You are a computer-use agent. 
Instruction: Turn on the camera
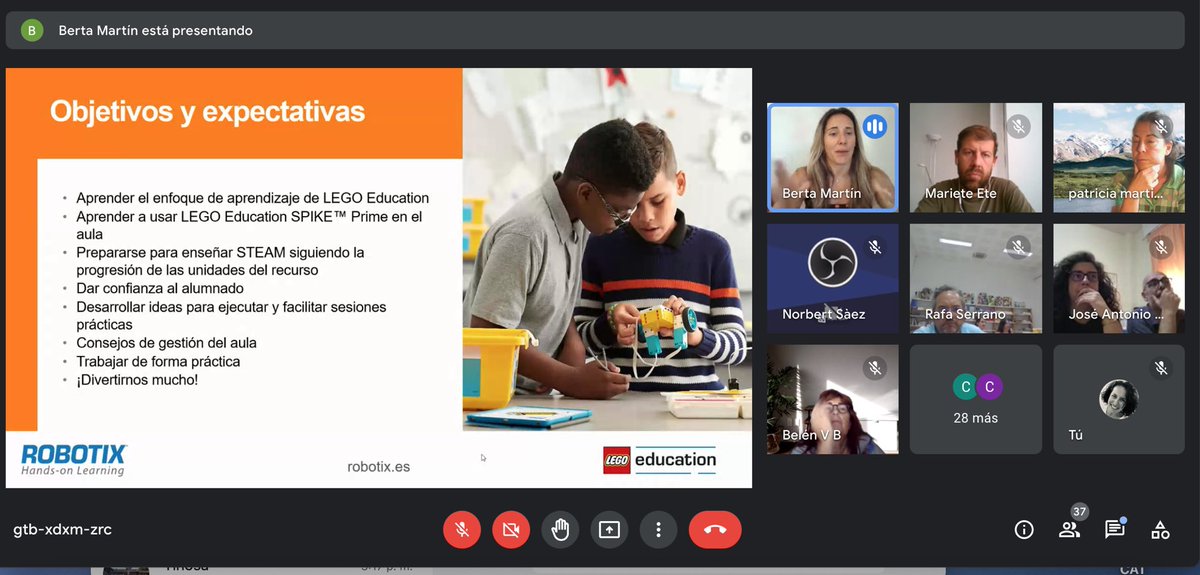click(511, 530)
